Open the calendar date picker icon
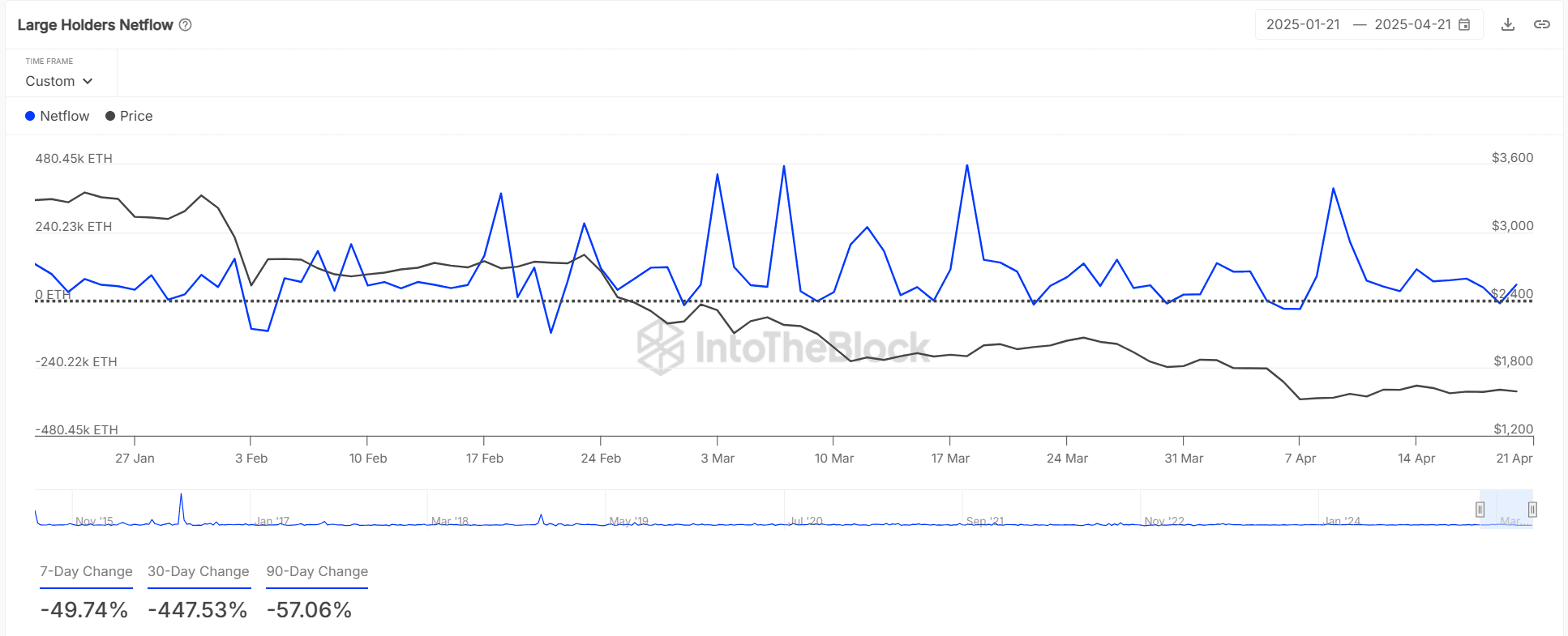The height and width of the screenshot is (636, 1568). [1464, 24]
